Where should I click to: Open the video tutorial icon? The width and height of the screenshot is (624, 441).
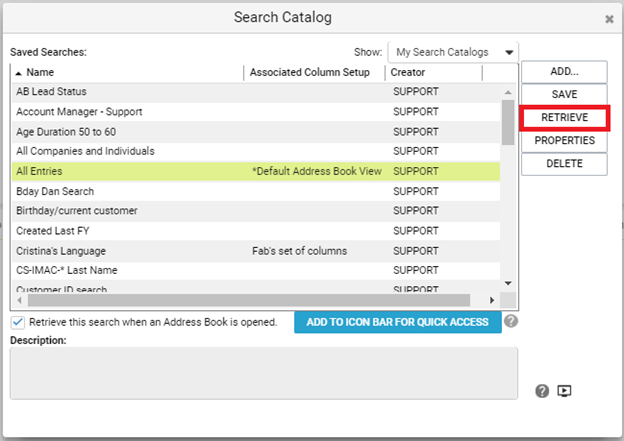[564, 391]
